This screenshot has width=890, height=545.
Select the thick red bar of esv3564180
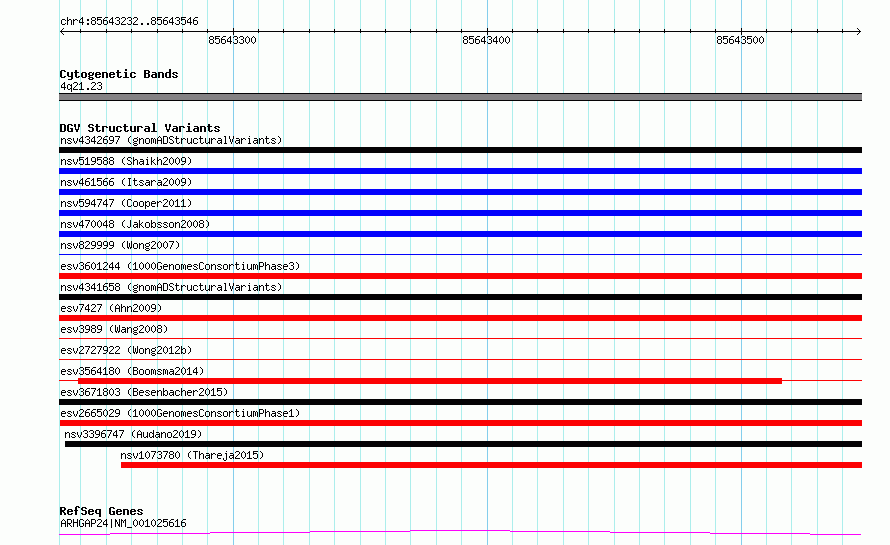[430, 381]
